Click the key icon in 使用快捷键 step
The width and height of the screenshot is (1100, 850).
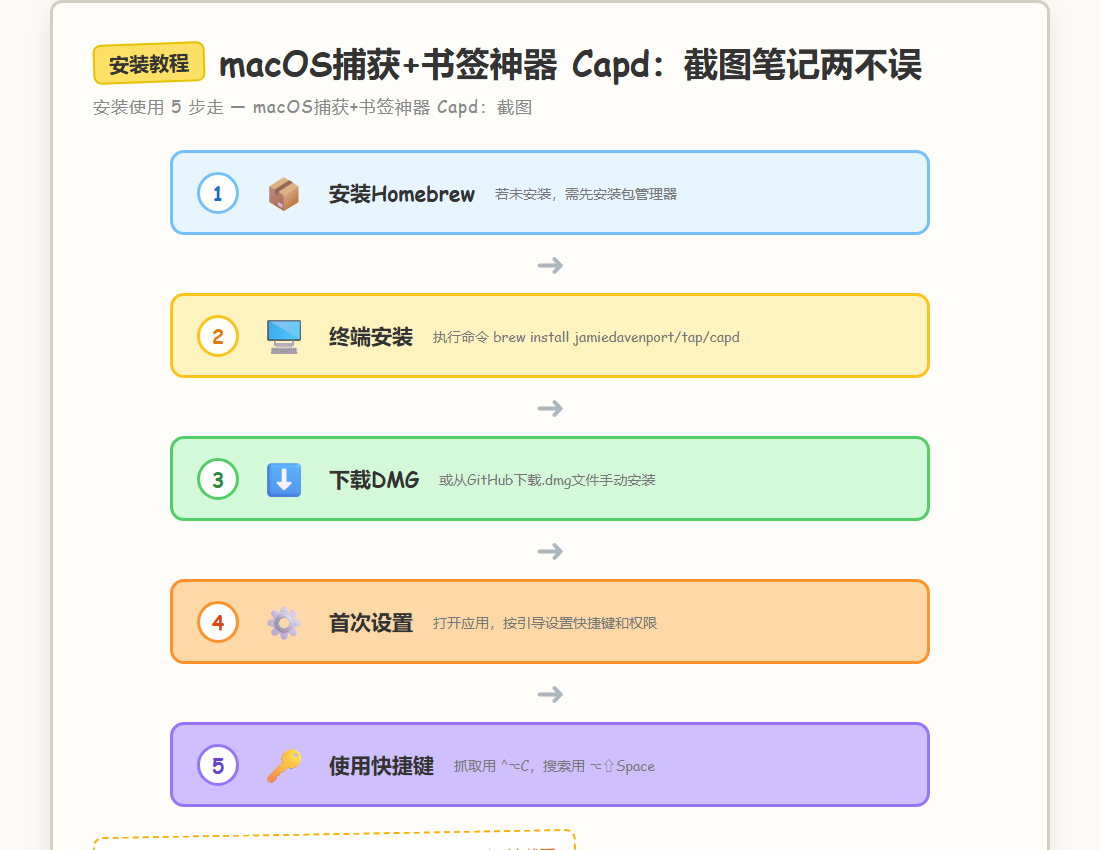pyautogui.click(x=284, y=766)
